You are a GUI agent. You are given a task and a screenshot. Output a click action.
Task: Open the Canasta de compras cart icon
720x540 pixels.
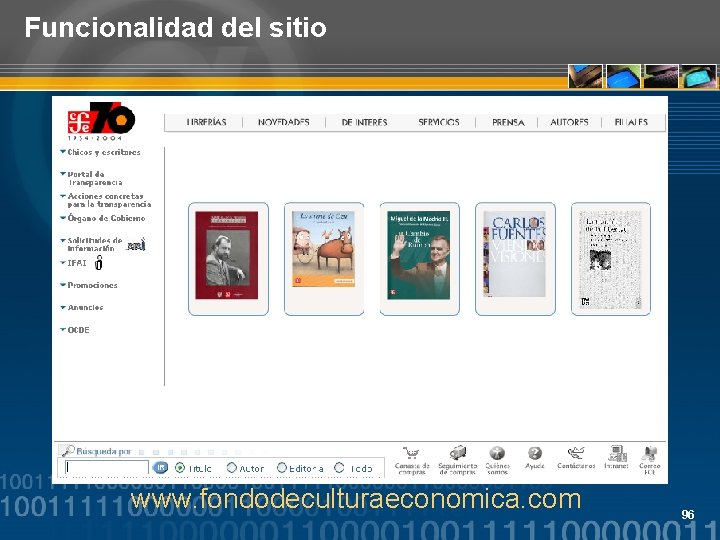[x=412, y=453]
